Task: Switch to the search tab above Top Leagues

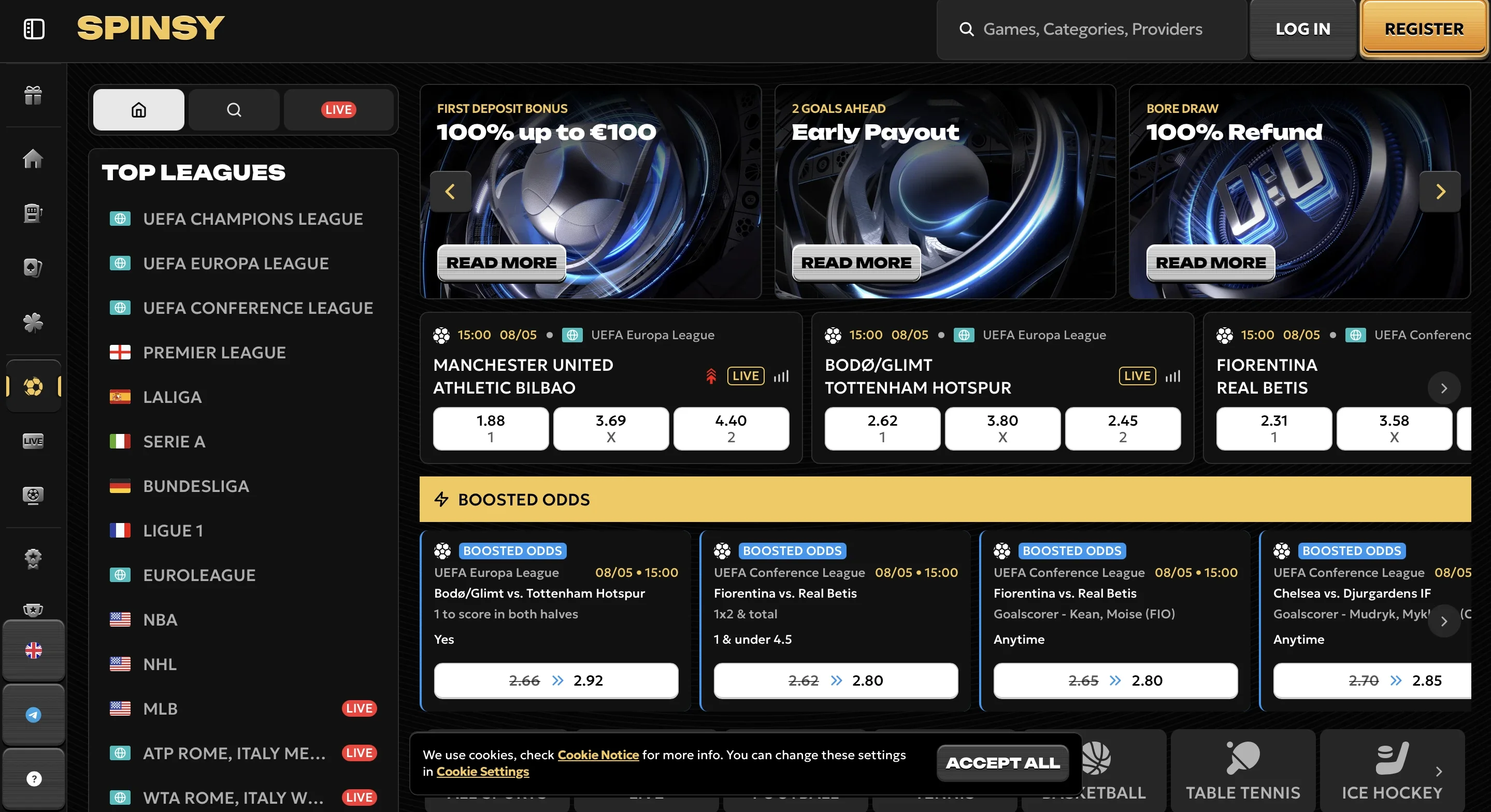Action: pyautogui.click(x=234, y=109)
